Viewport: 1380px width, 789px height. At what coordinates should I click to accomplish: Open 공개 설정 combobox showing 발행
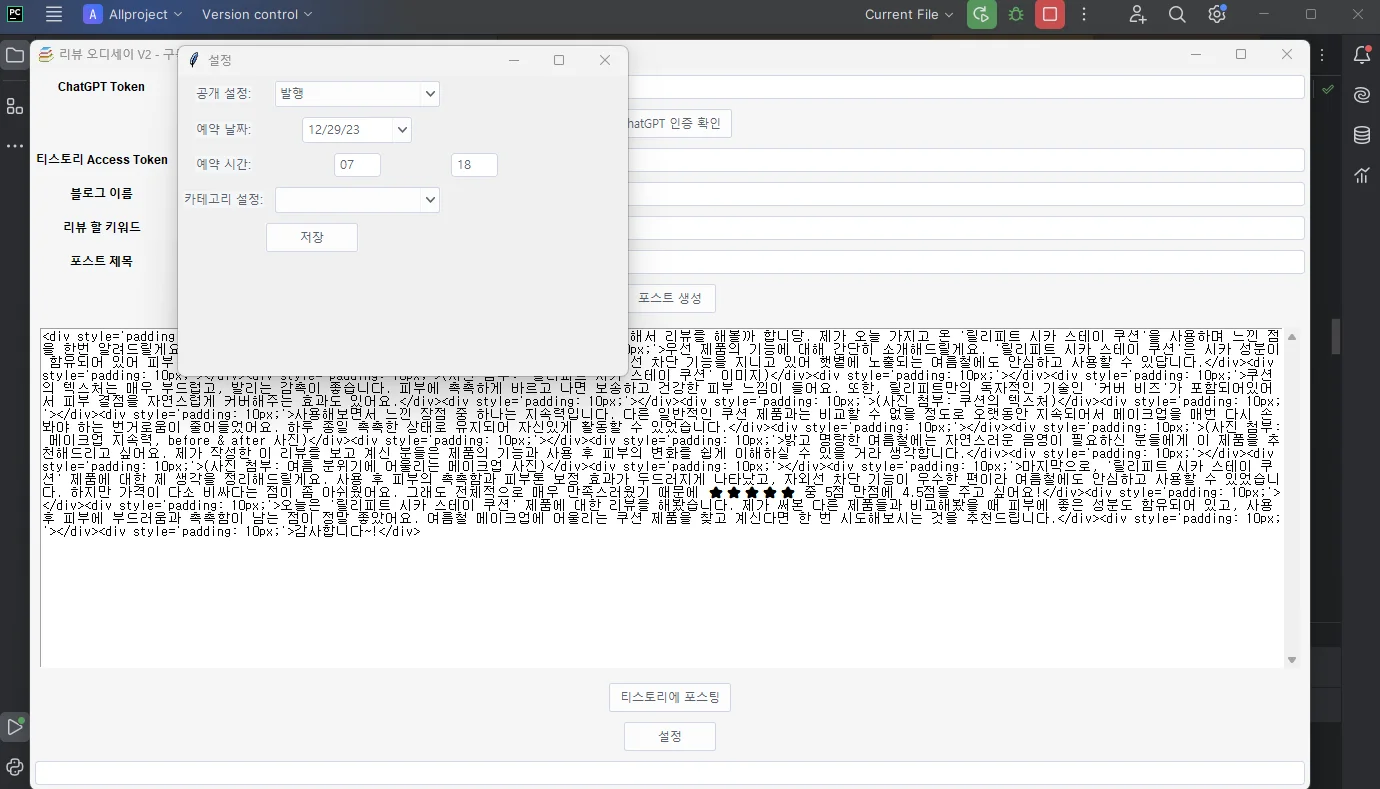(x=357, y=93)
